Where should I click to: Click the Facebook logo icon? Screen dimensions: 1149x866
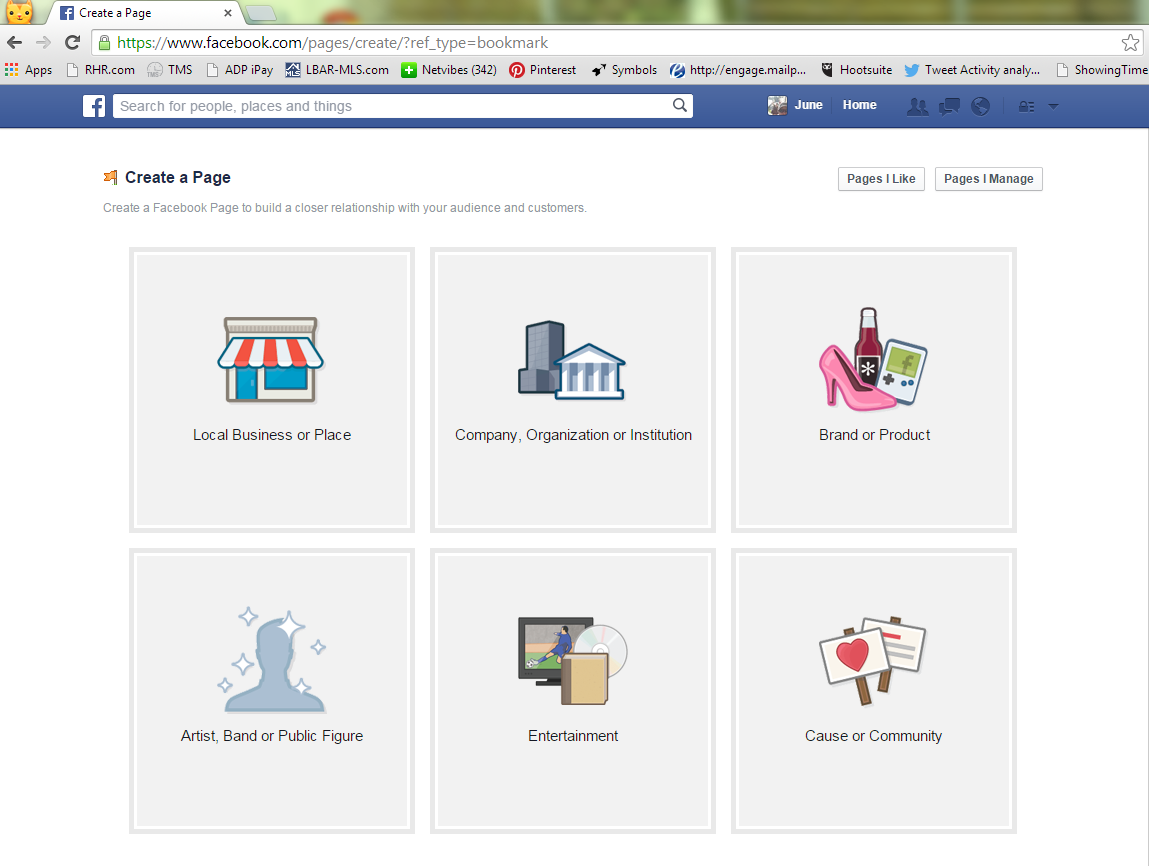(94, 106)
